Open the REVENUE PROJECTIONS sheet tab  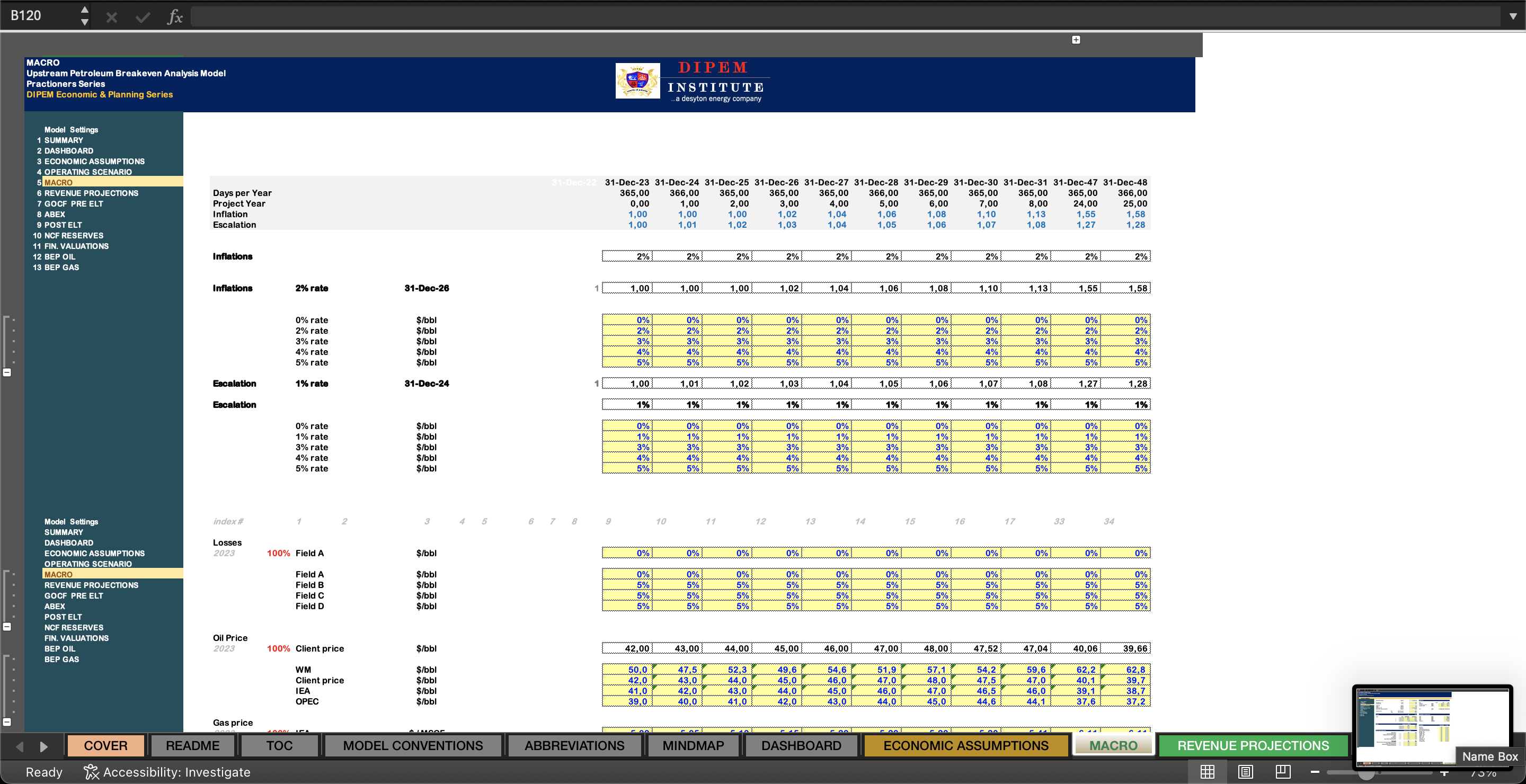click(1253, 745)
